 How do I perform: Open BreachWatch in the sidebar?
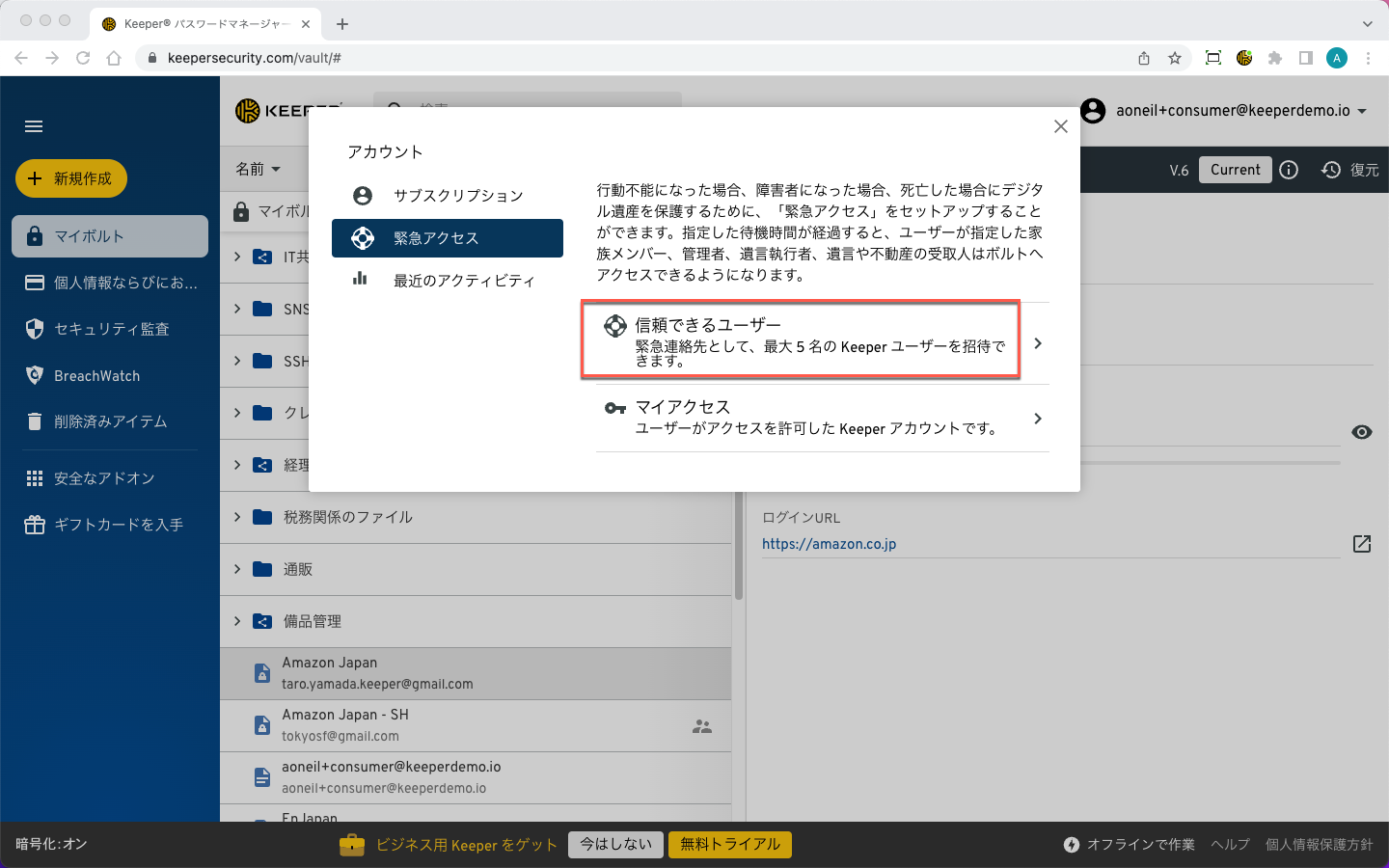click(96, 375)
